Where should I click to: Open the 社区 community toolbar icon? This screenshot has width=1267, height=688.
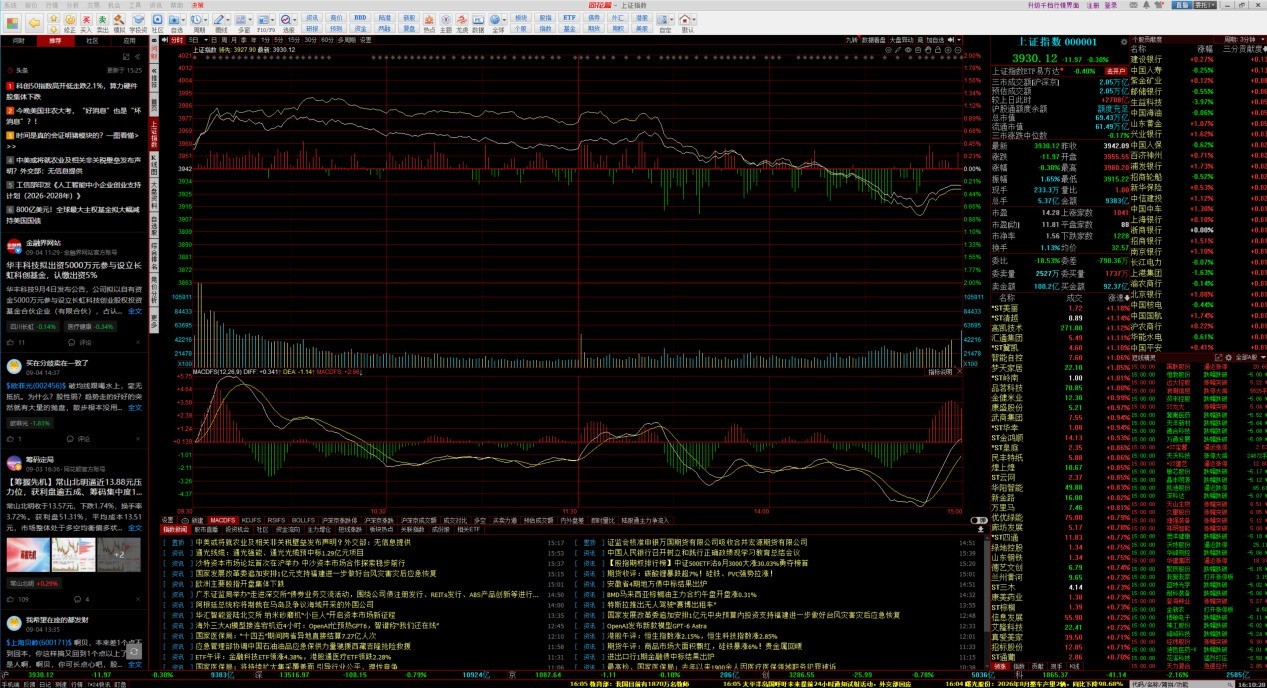coord(157,22)
